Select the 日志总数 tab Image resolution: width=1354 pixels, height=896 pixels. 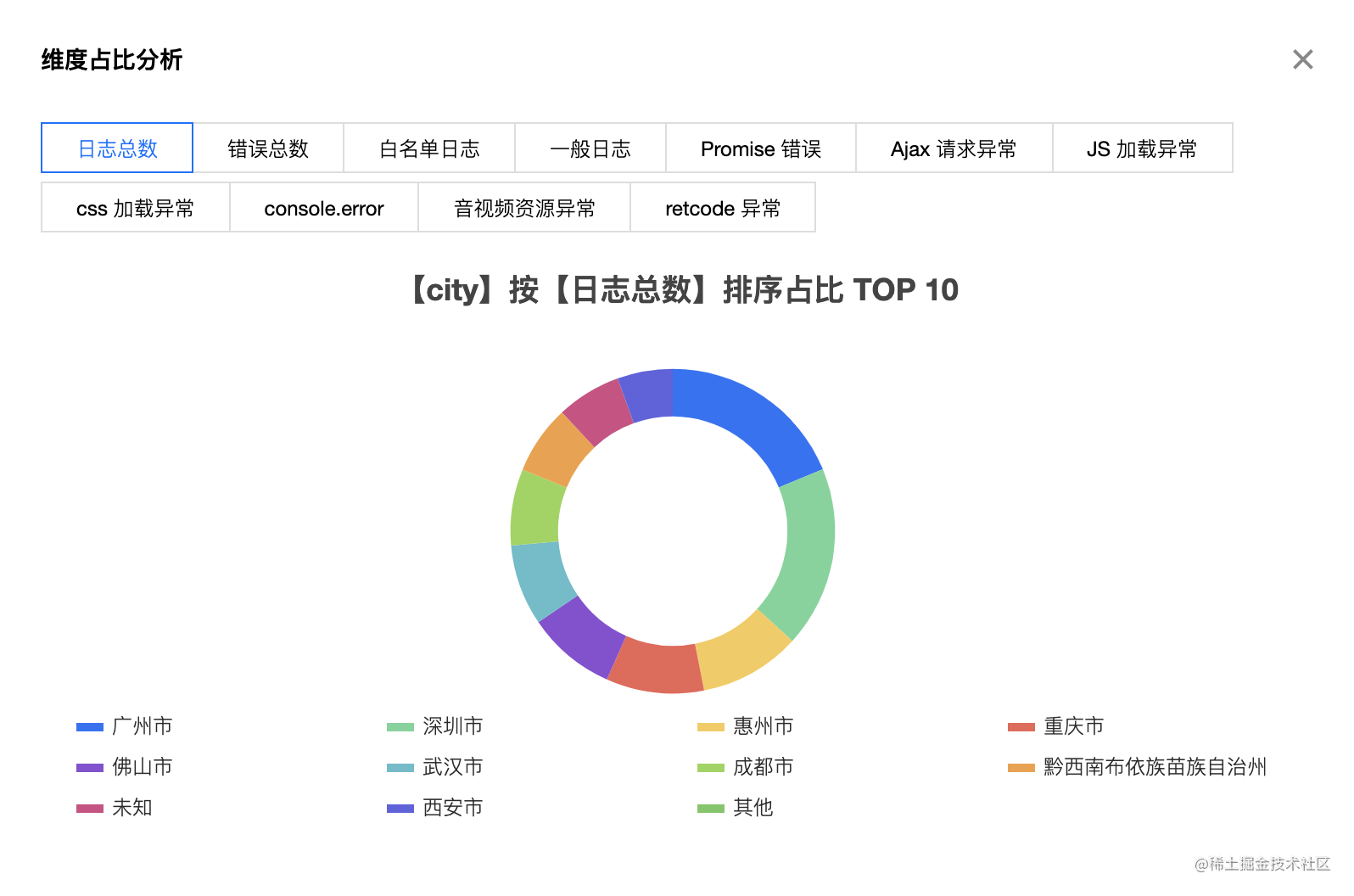117,148
